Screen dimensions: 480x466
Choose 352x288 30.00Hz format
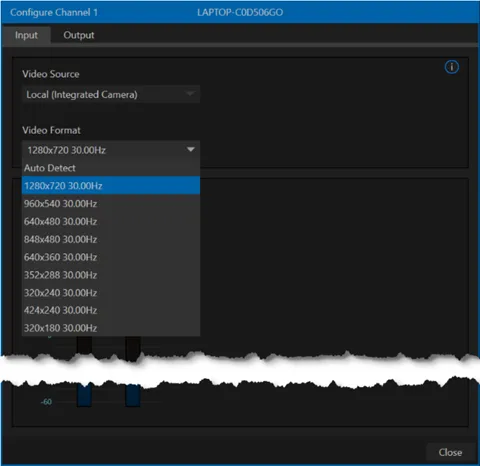pos(111,275)
